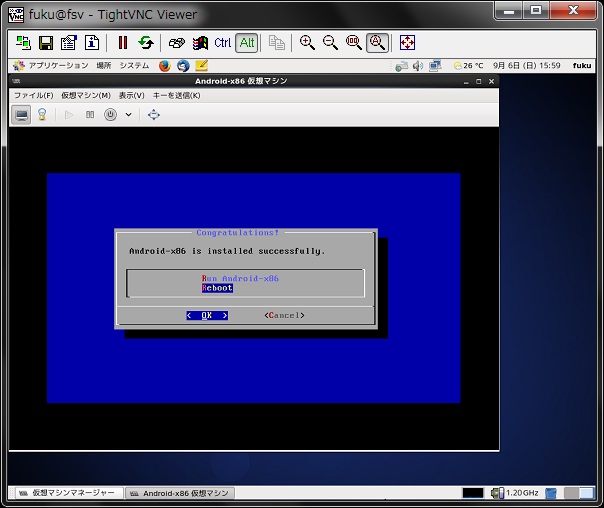Switch to full screen mode icon
The width and height of the screenshot is (604, 508).
click(407, 43)
